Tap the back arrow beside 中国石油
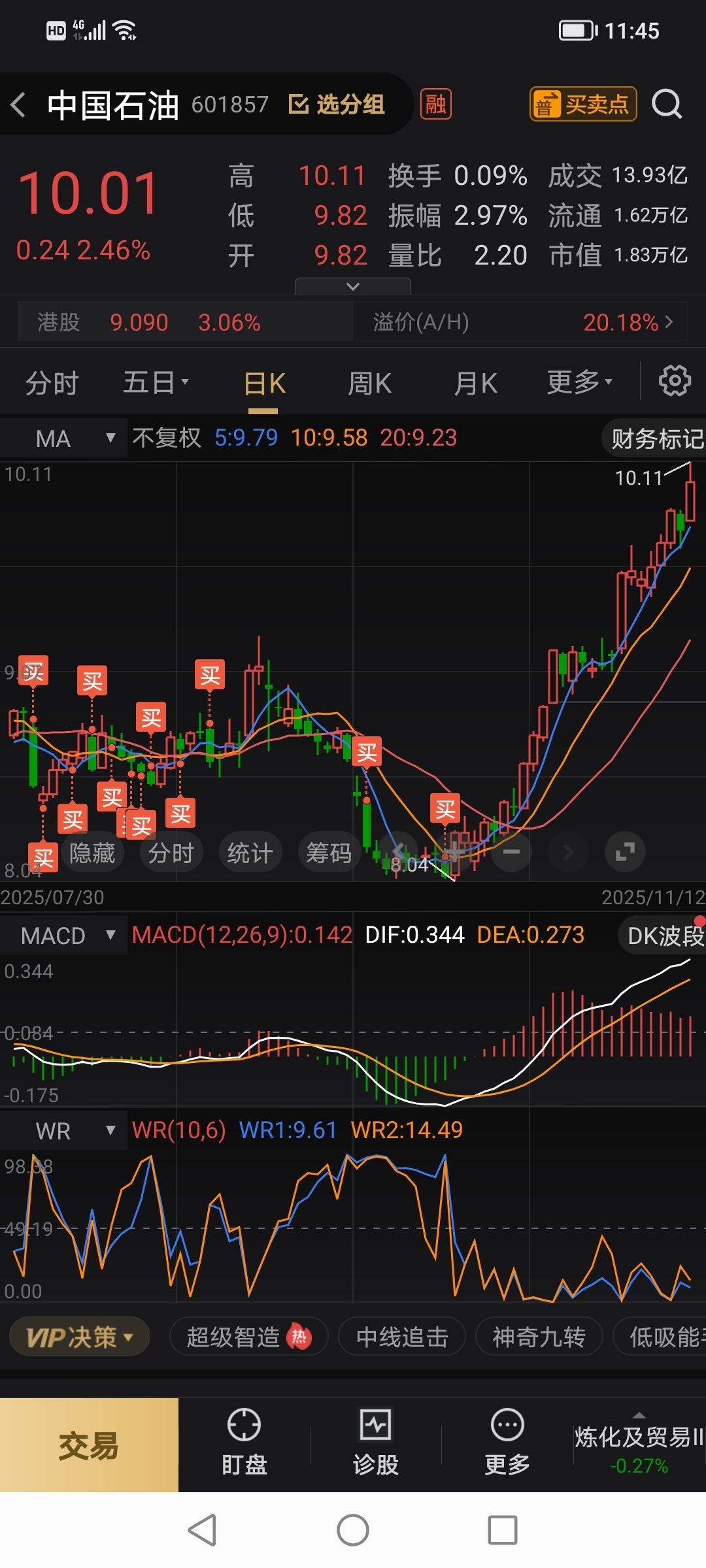The image size is (706, 1568). 18,105
